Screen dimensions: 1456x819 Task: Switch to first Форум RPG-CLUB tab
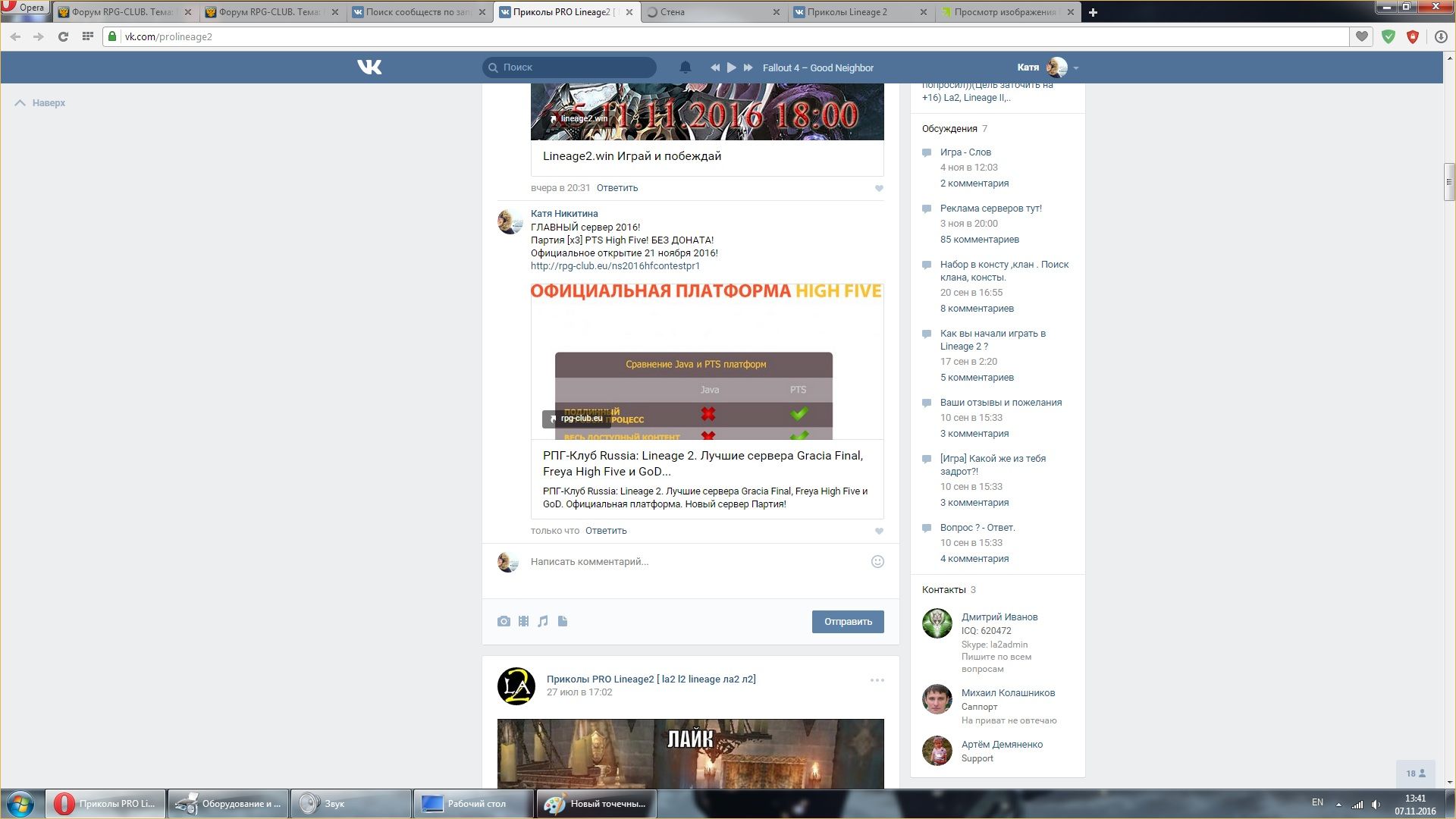125,12
